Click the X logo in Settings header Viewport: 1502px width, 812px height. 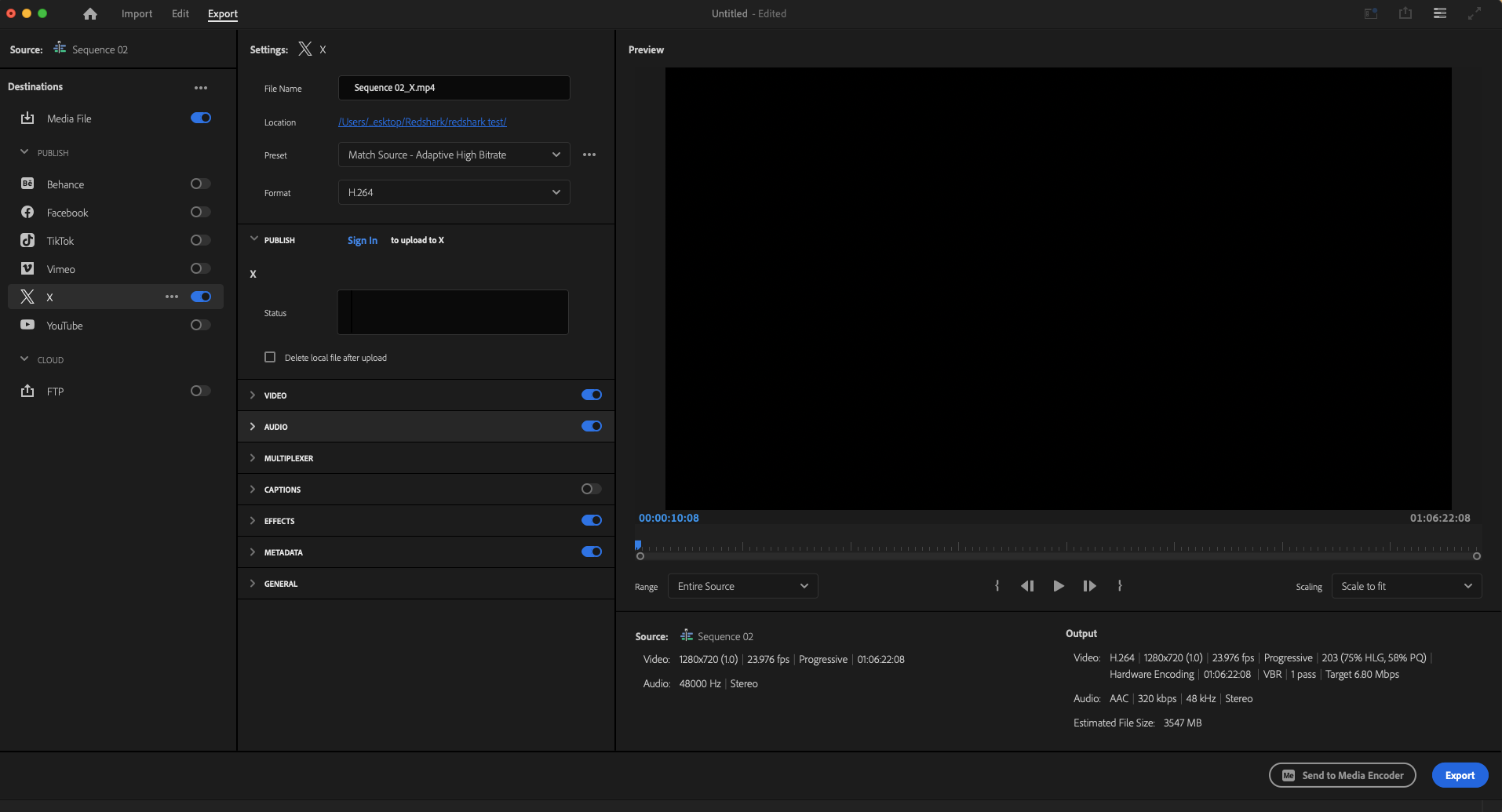pos(305,49)
